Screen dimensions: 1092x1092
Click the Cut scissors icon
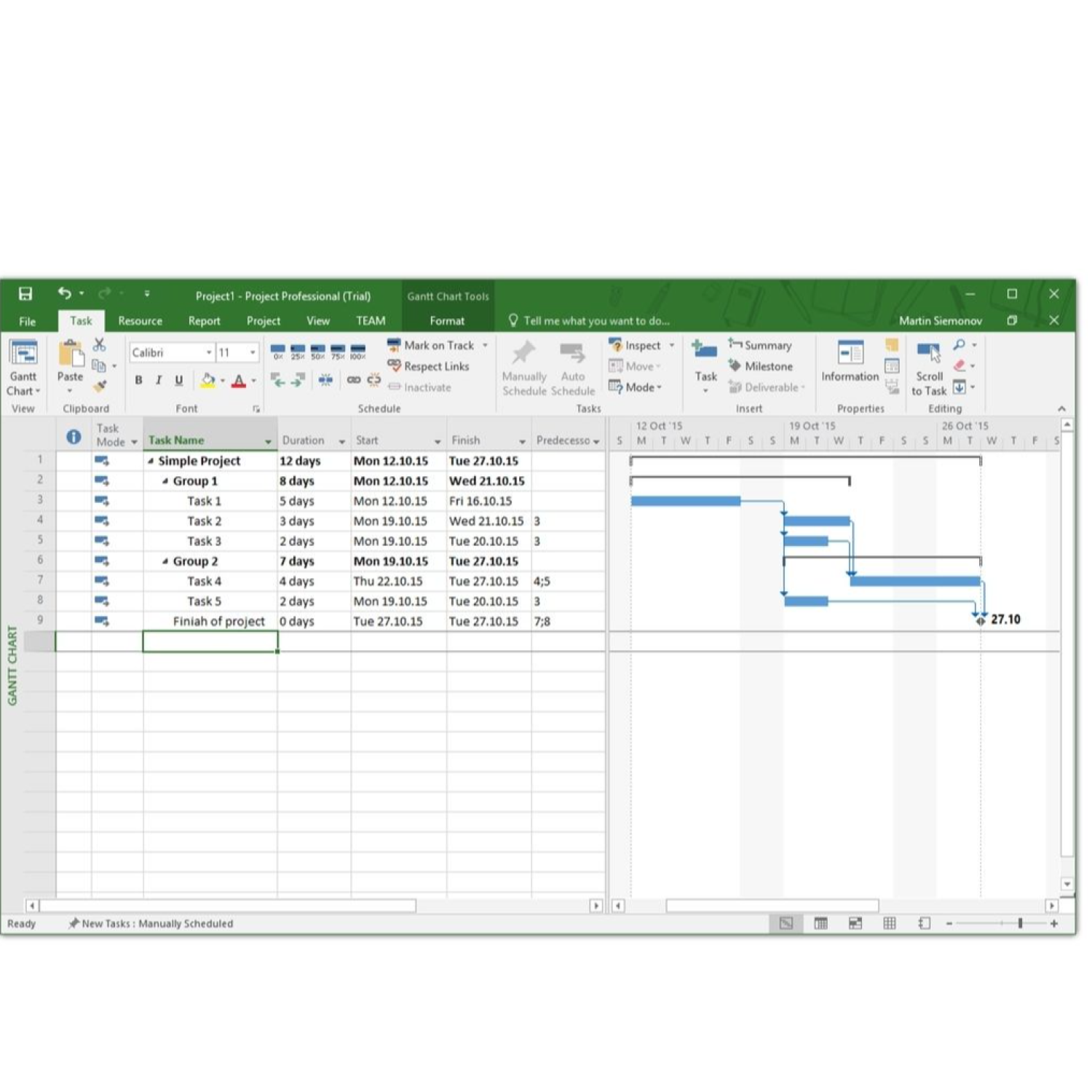100,344
